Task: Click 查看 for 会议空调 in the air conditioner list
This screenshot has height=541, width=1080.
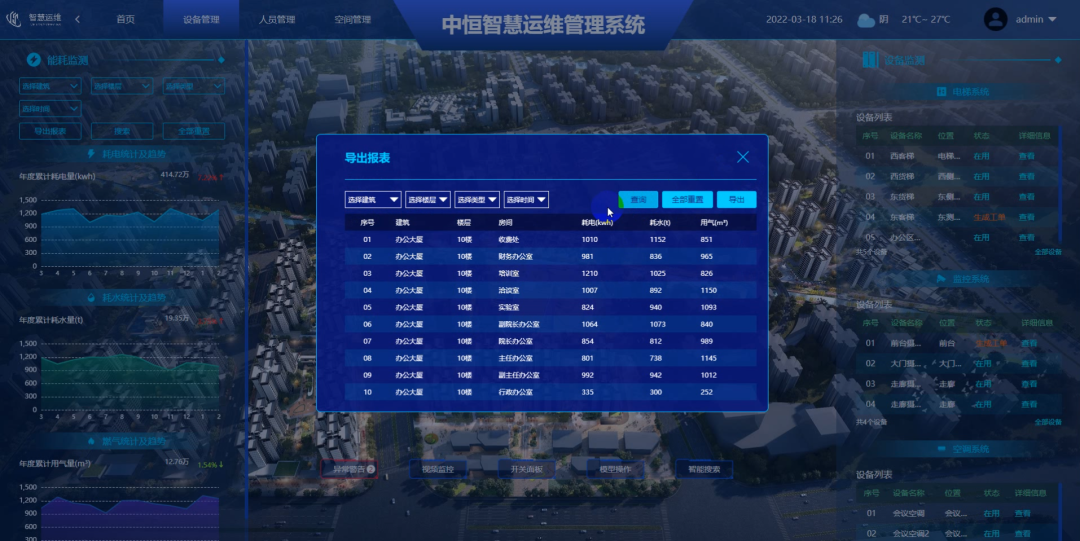Action: pyautogui.click(x=1022, y=513)
